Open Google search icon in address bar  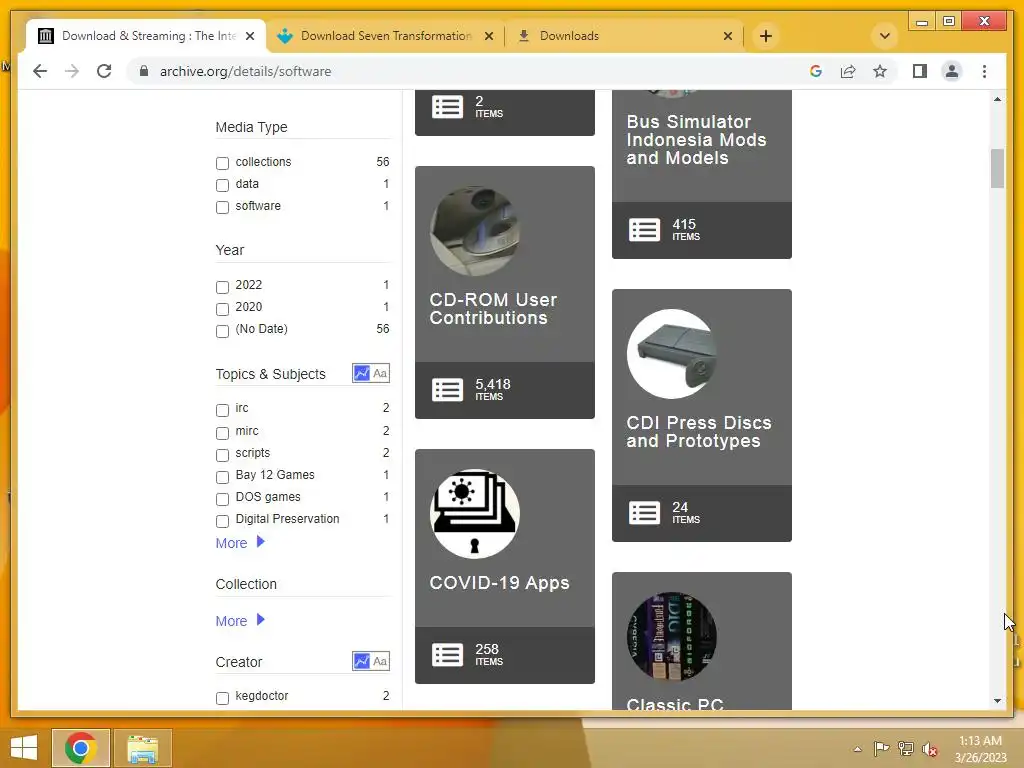point(816,71)
